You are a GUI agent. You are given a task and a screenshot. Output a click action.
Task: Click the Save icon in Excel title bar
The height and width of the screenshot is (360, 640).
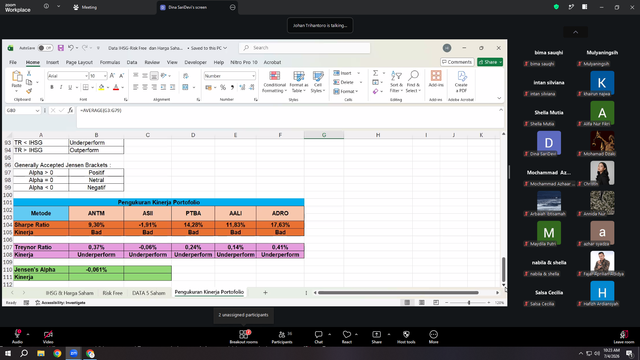60,48
